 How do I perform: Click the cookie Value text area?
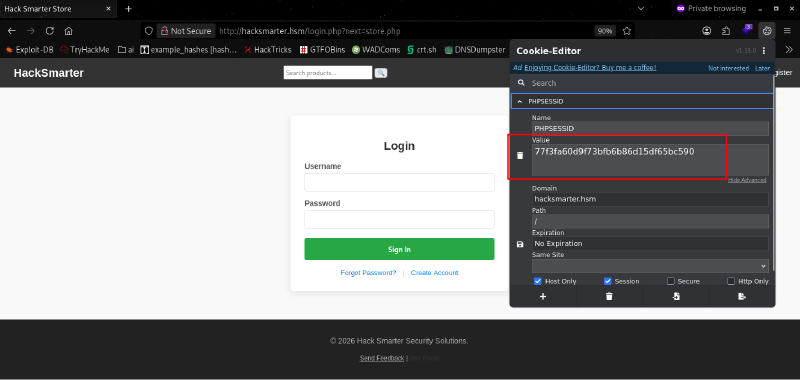650,160
